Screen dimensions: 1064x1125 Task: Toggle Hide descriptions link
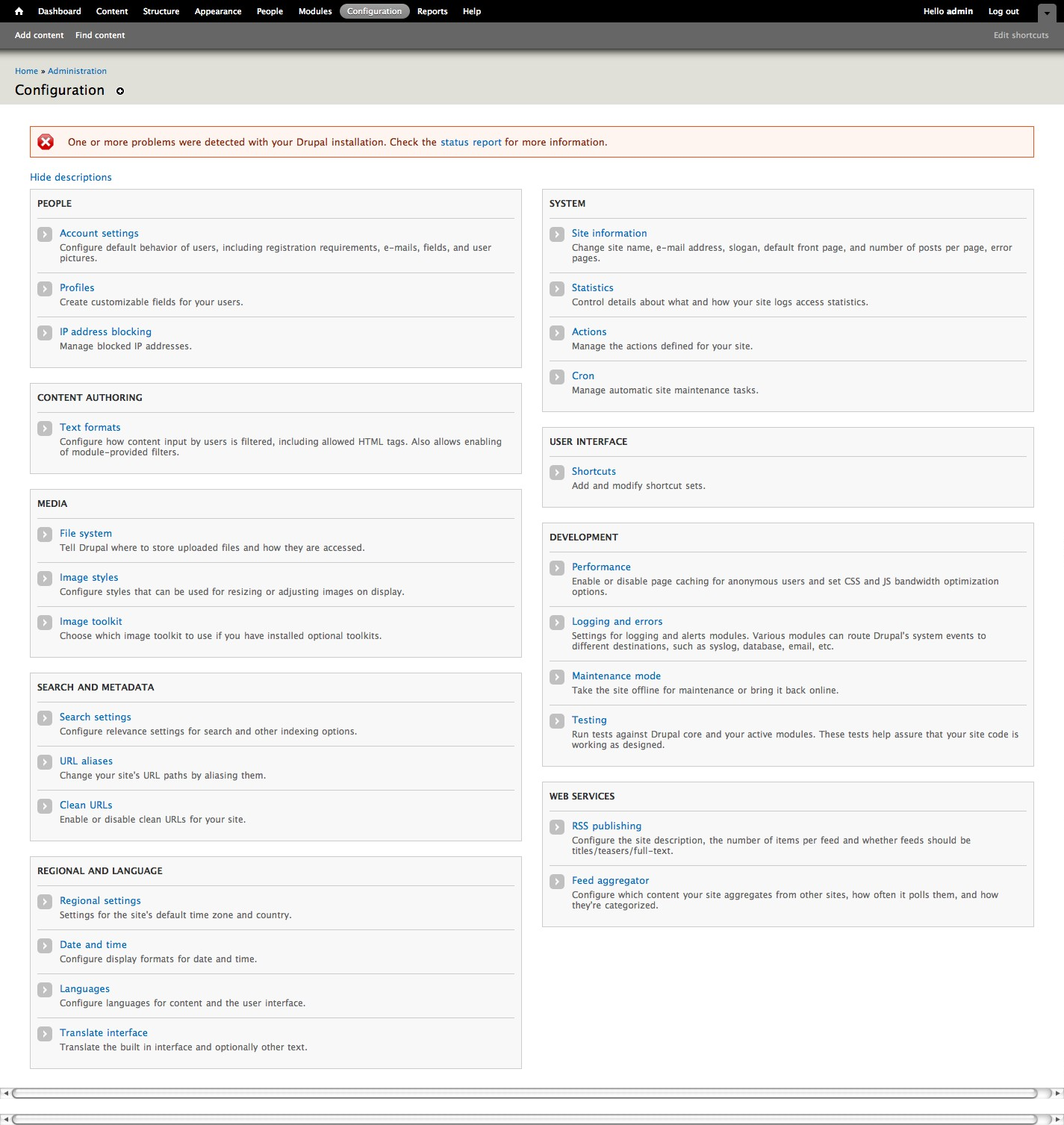pyautogui.click(x=71, y=177)
